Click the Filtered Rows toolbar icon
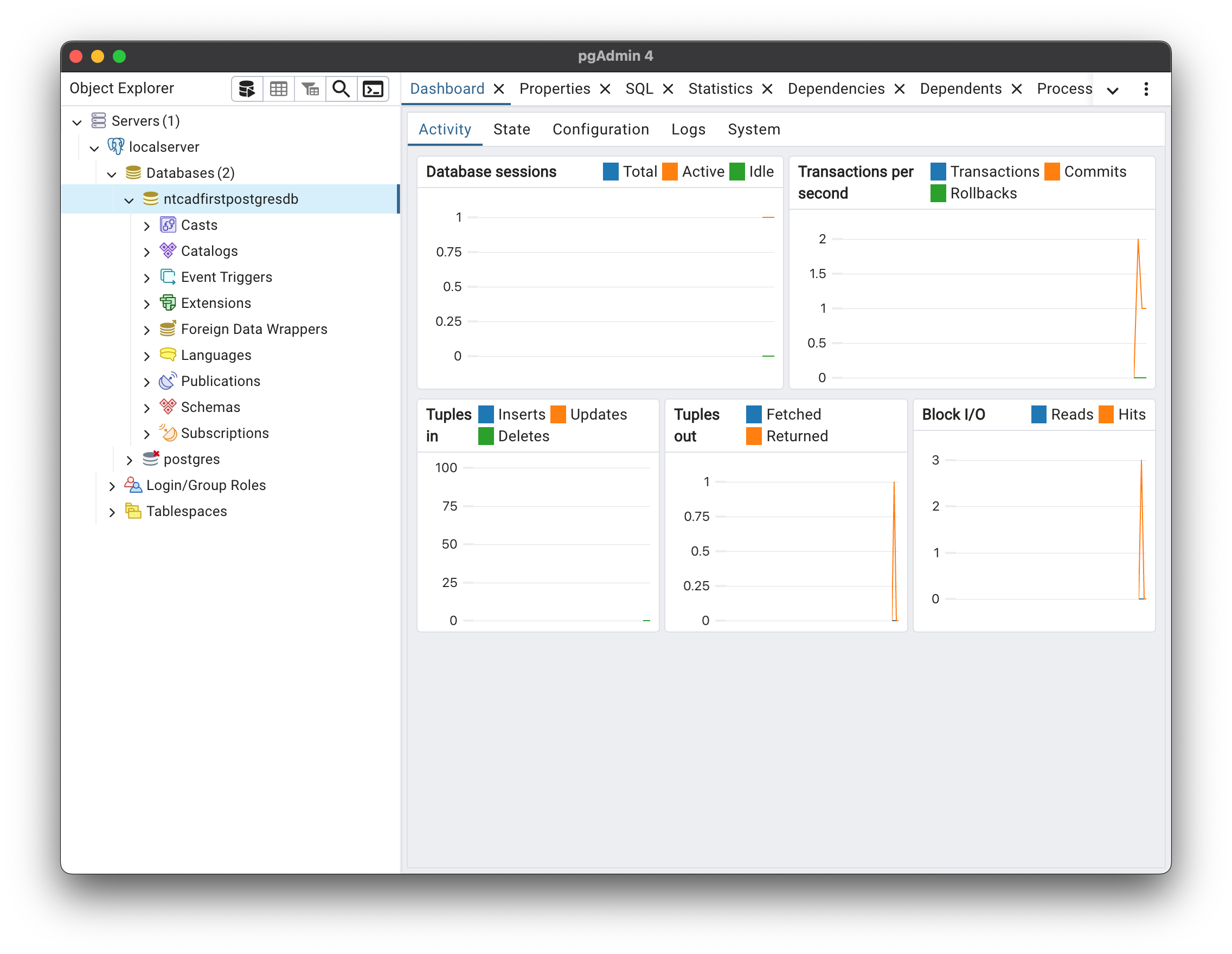The width and height of the screenshot is (1232, 954). [x=310, y=89]
